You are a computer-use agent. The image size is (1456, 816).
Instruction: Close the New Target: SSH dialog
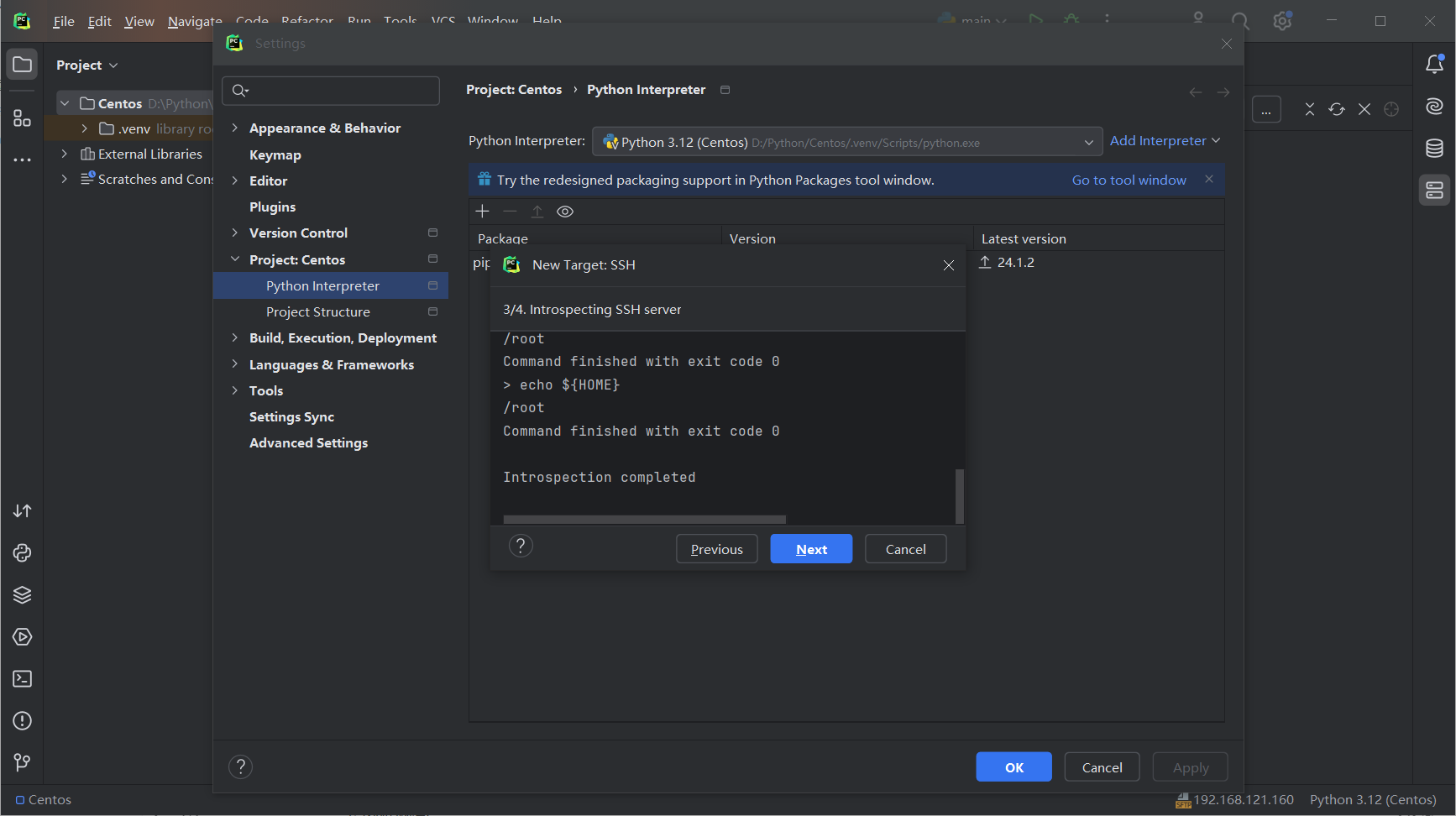pos(949,265)
